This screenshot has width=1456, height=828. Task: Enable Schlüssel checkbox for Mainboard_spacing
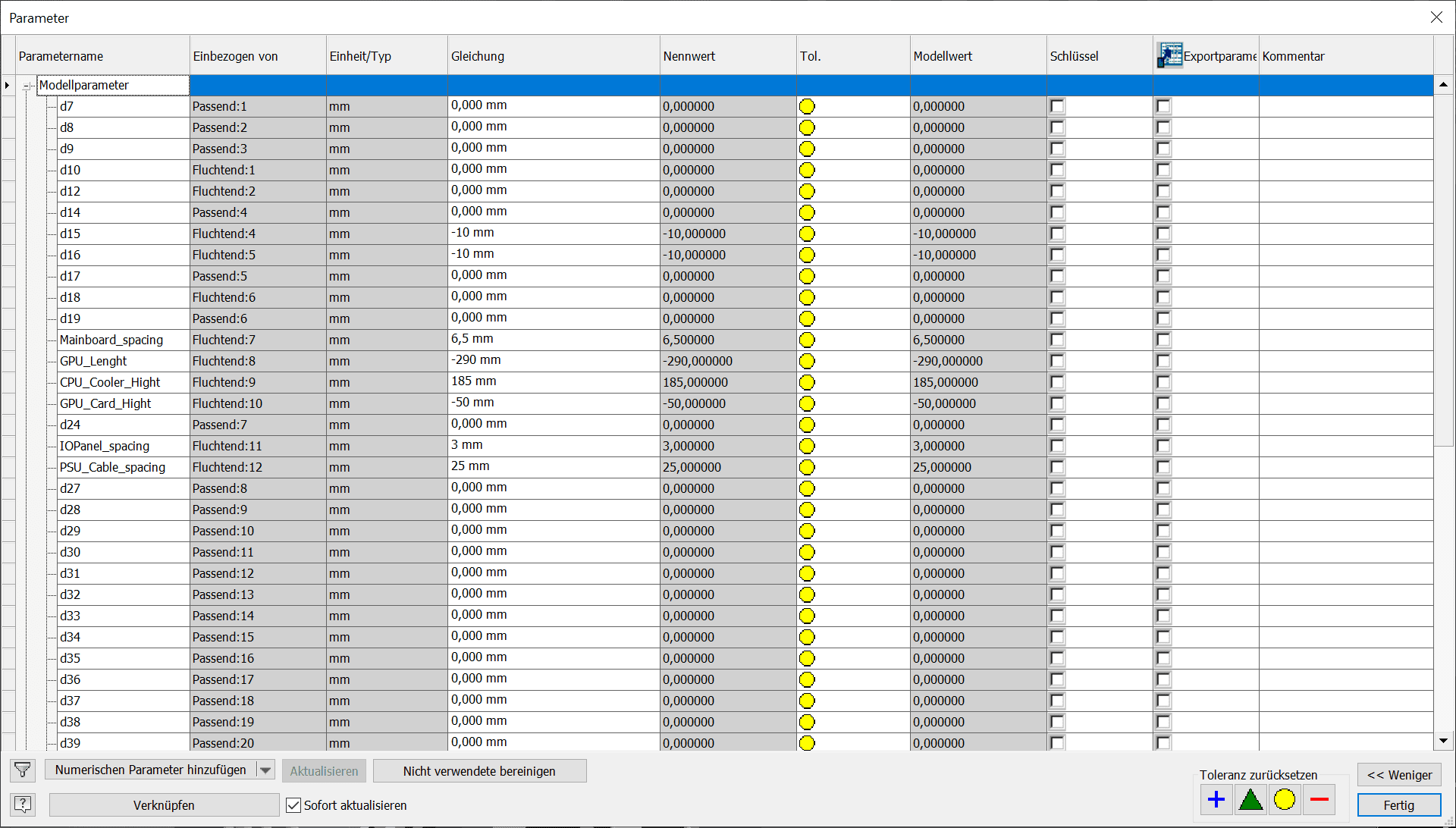(x=1058, y=340)
